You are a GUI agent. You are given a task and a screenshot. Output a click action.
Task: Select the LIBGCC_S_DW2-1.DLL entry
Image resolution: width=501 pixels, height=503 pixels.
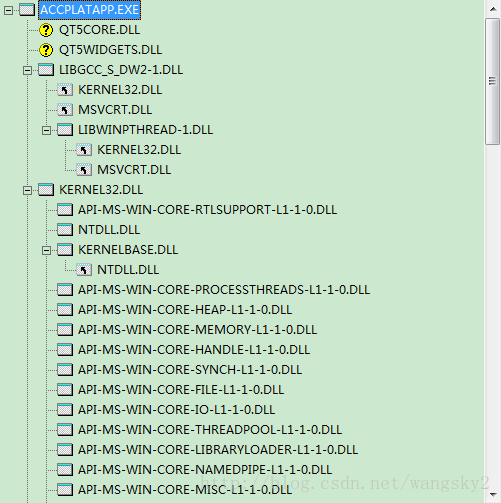point(121,70)
